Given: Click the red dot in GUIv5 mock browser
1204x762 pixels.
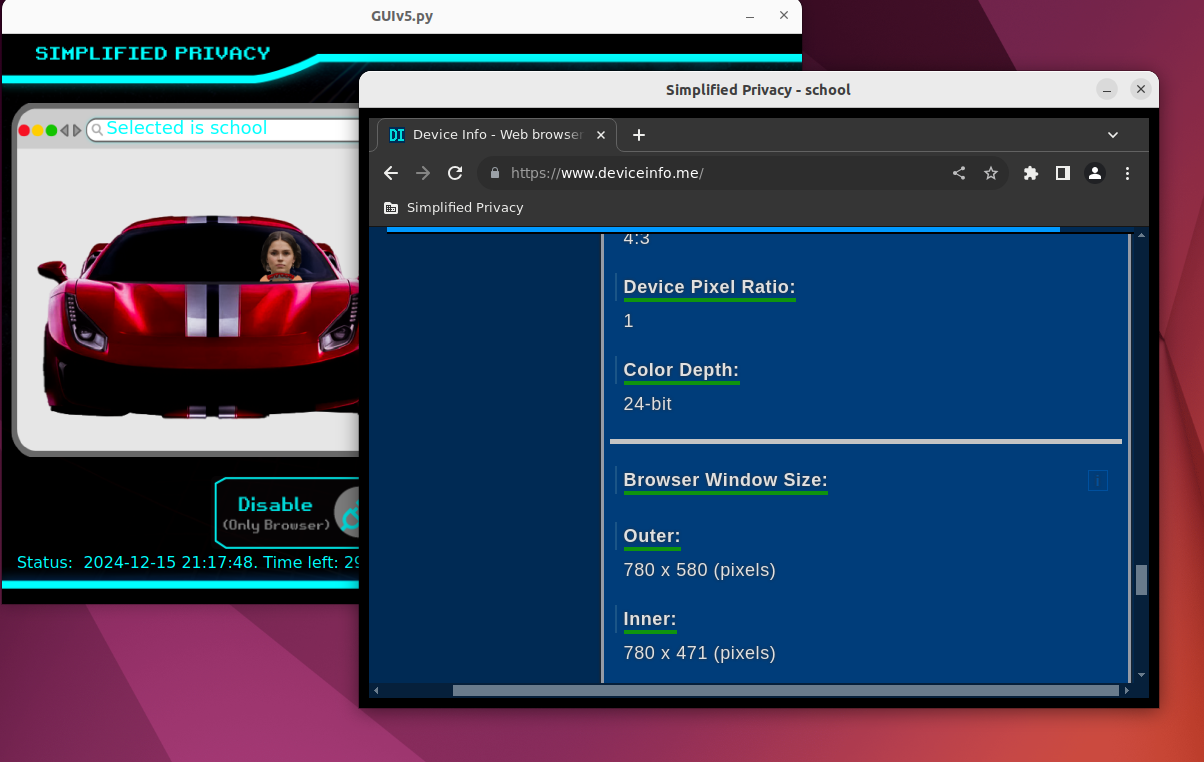Looking at the screenshot, I should point(24,130).
